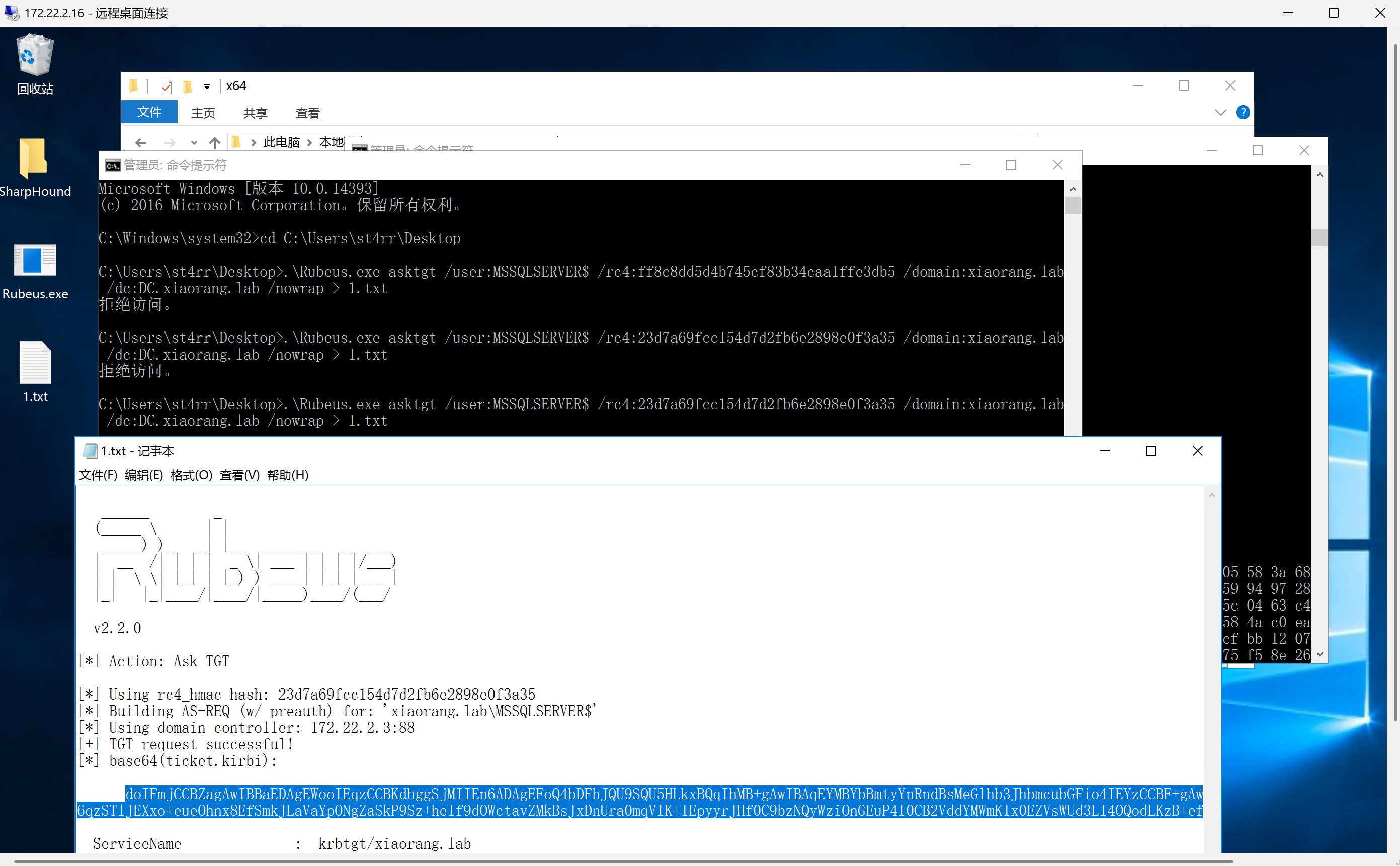Click Notepad scrollbar up arrow

tap(1211, 495)
